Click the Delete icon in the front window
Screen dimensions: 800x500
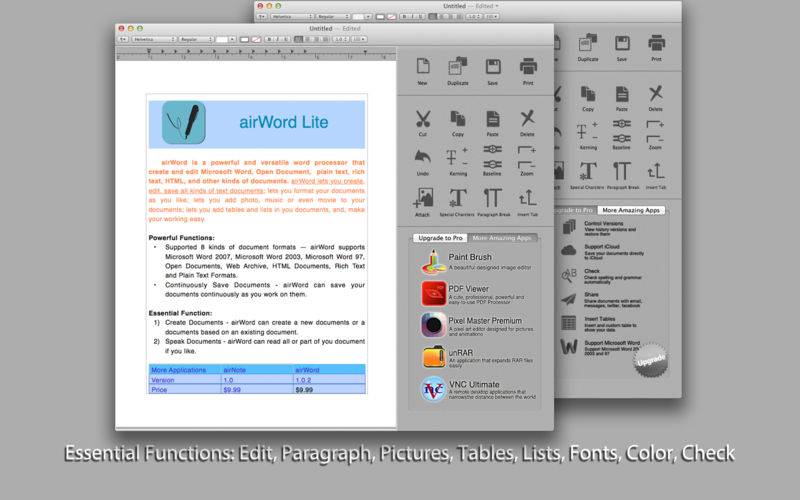[x=528, y=118]
